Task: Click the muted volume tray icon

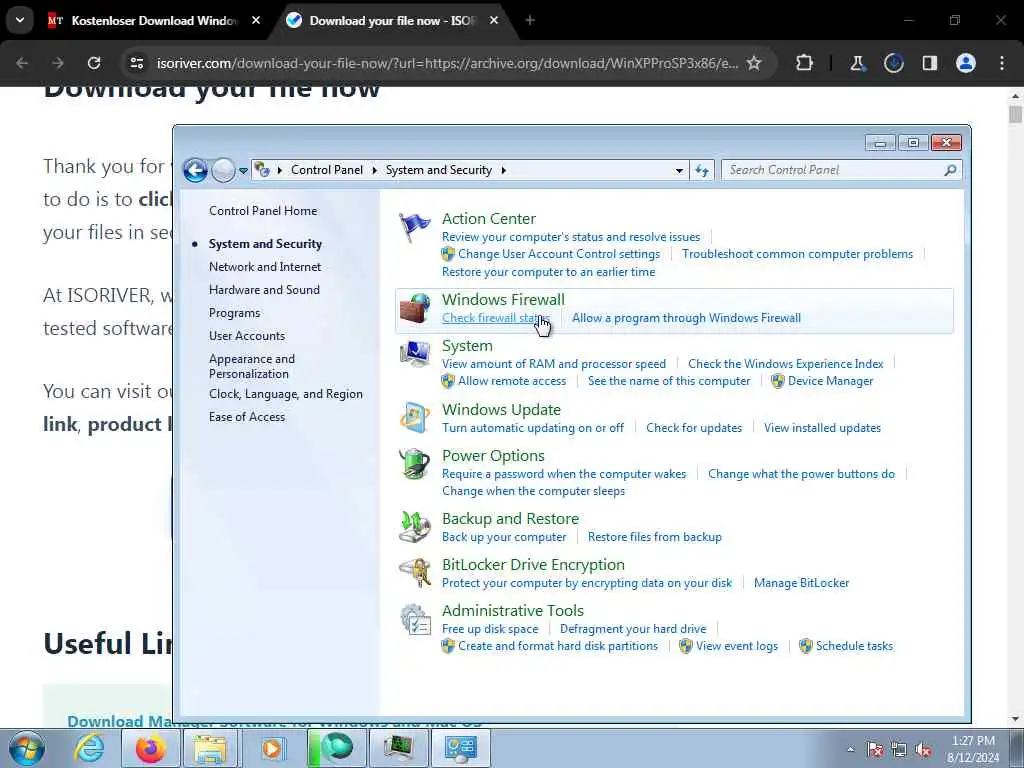Action: click(x=923, y=750)
